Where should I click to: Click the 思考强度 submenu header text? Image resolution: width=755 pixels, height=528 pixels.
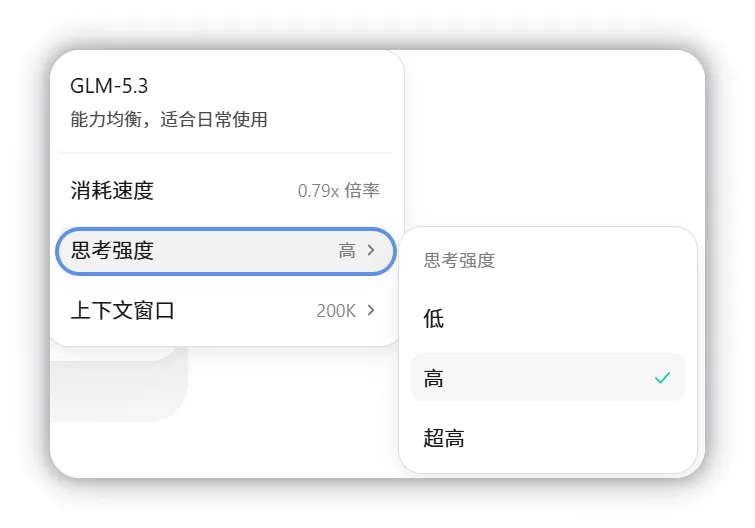459,260
